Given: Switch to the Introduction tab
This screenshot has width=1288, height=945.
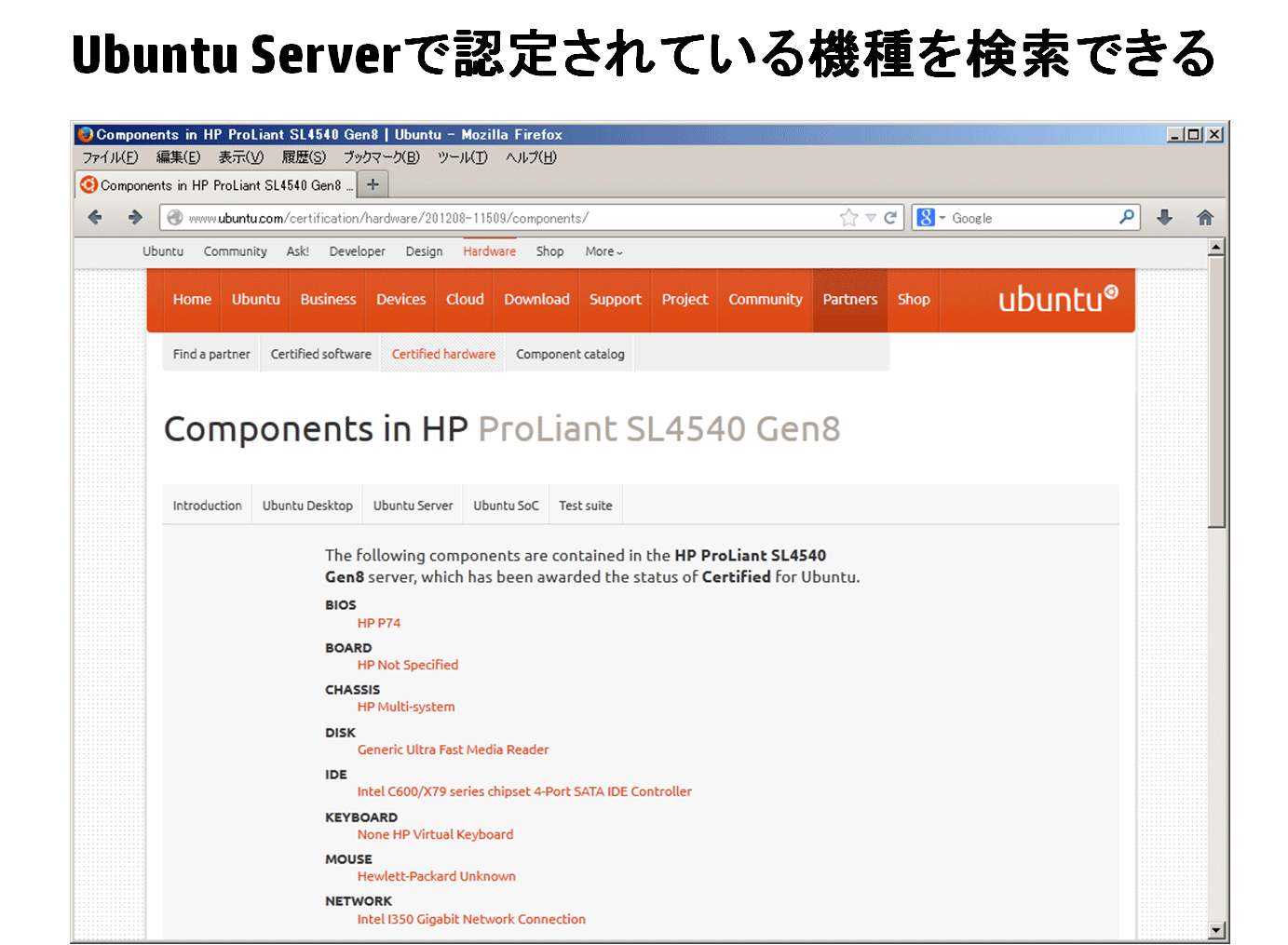Looking at the screenshot, I should pyautogui.click(x=207, y=506).
